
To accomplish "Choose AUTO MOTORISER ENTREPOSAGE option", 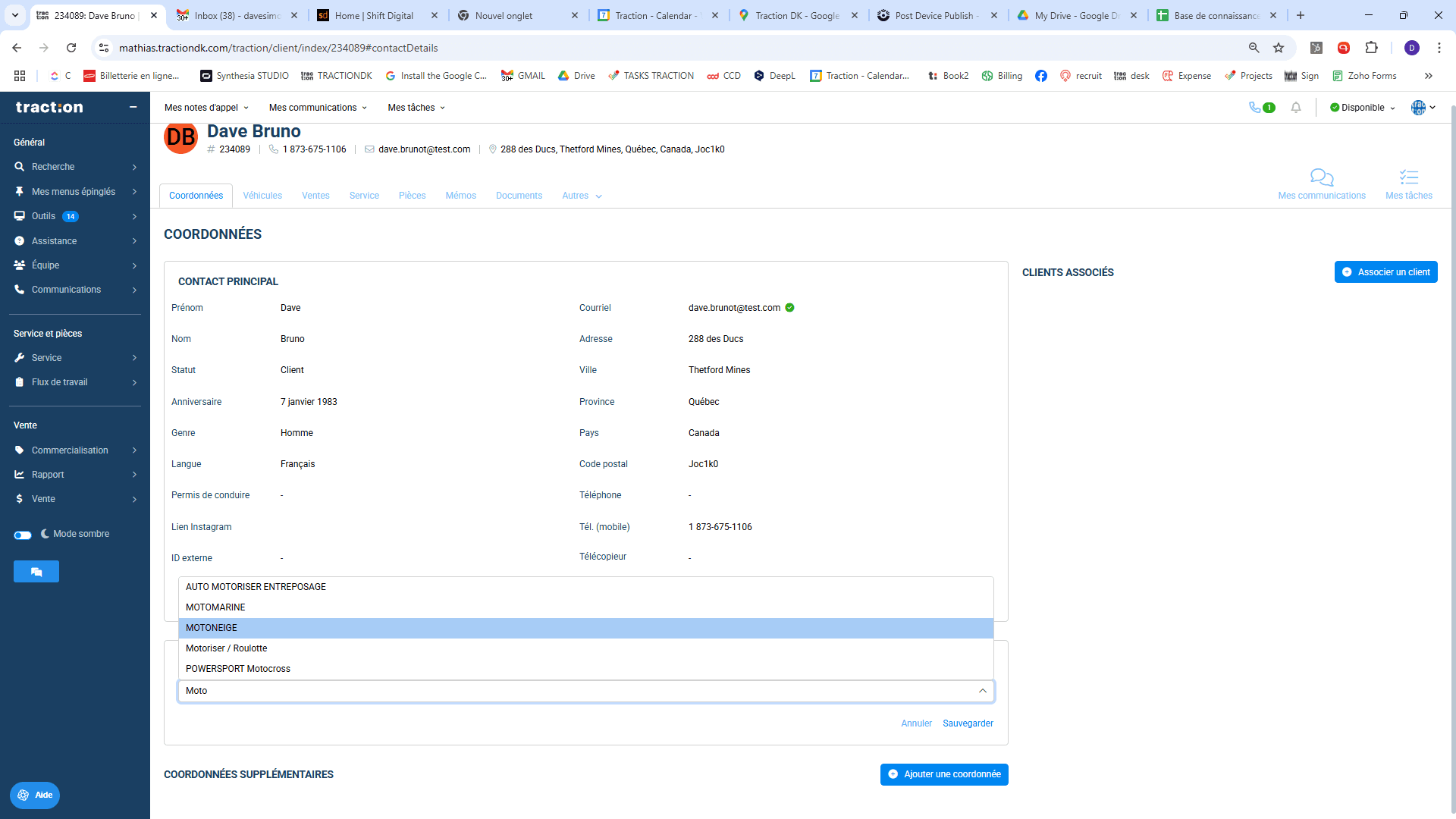I will (x=586, y=587).
